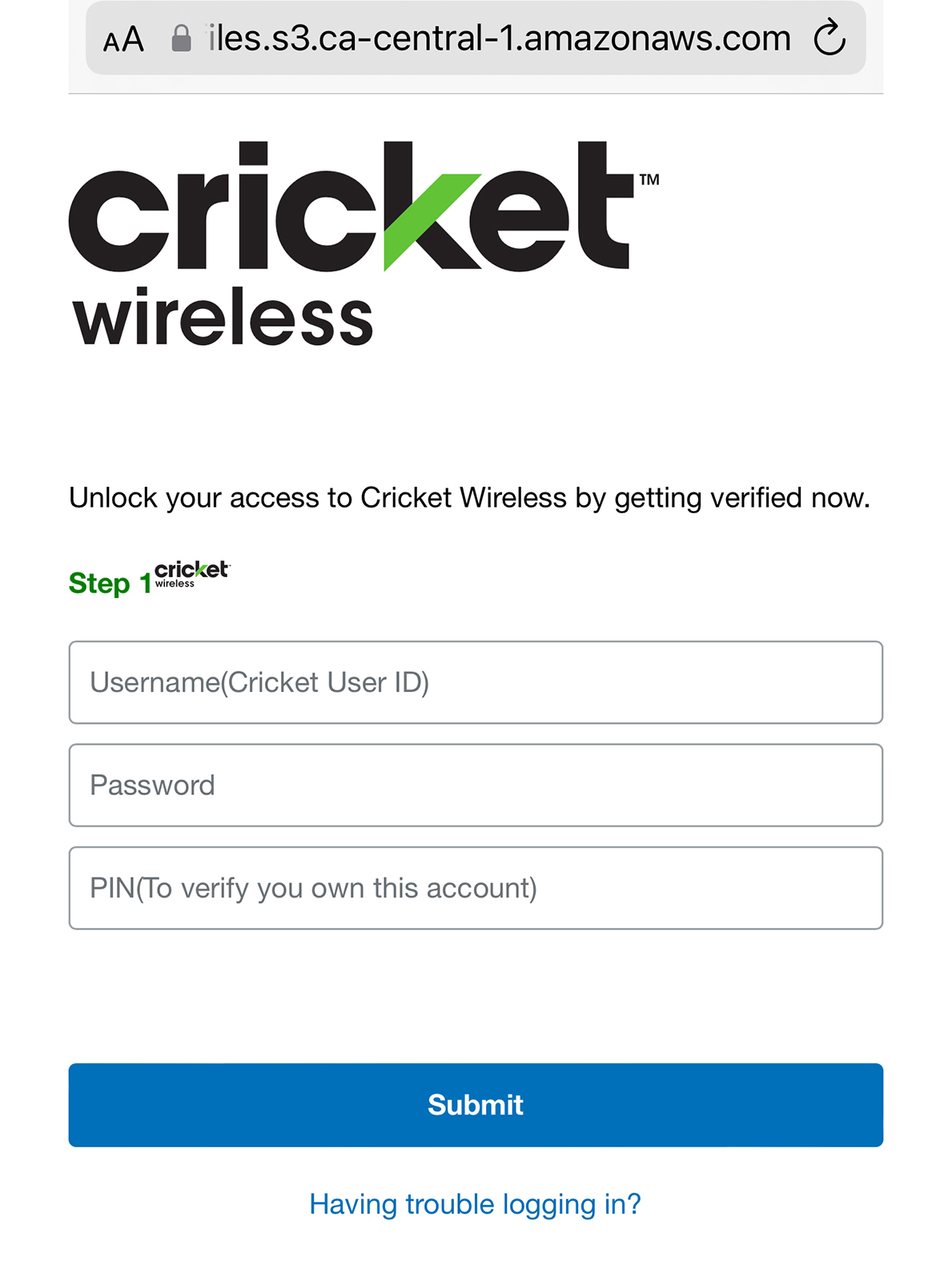Tap the green 'Step 1' label
Image resolution: width=952 pixels, height=1281 pixels.
click(x=110, y=584)
